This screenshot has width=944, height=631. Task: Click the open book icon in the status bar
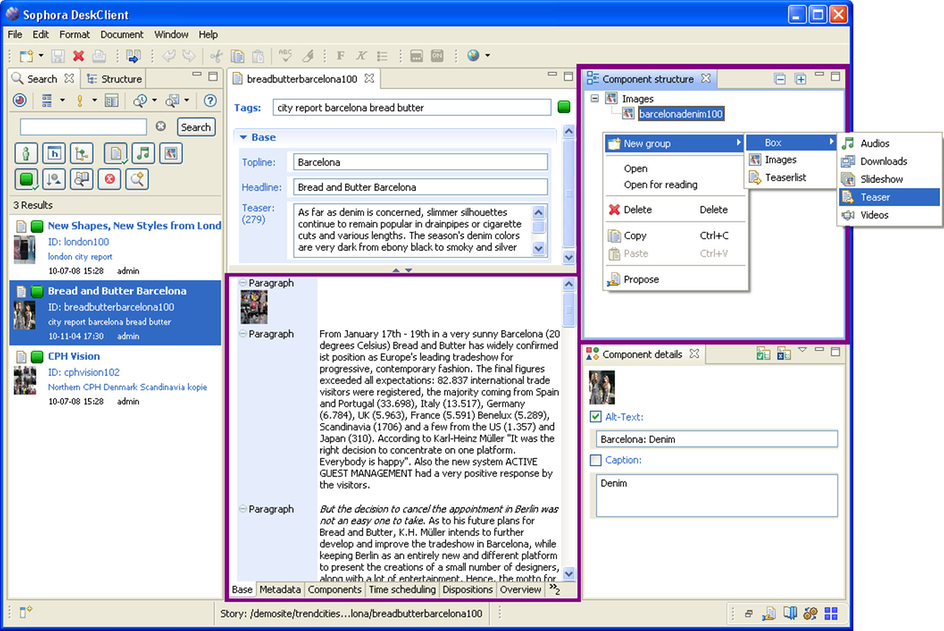coord(790,614)
